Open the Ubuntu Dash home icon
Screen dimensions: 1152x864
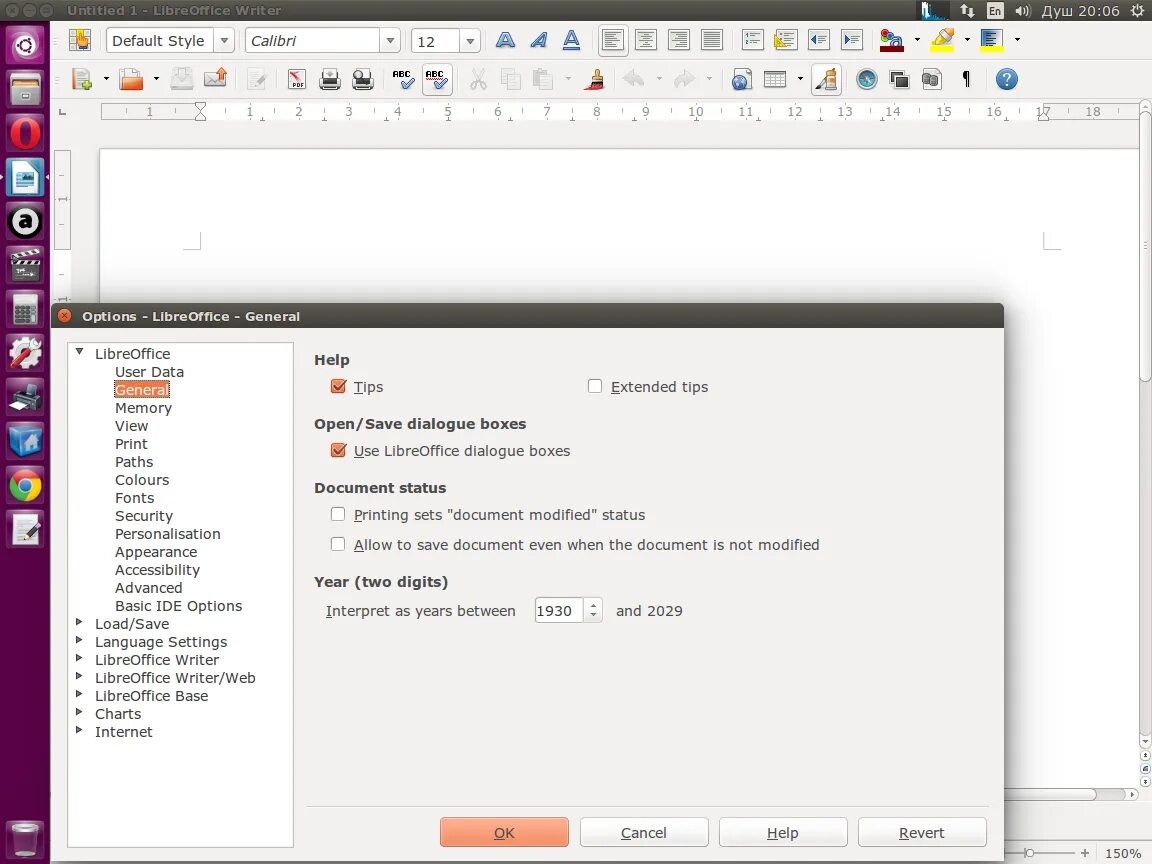click(x=25, y=46)
